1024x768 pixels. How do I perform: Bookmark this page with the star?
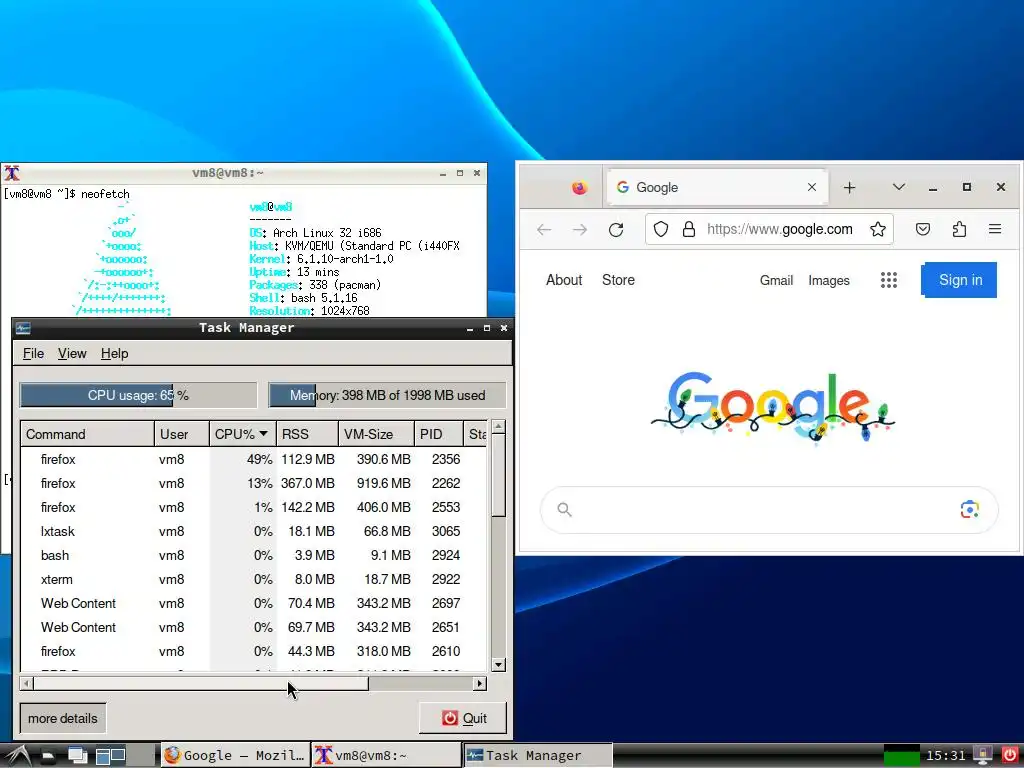[878, 229]
